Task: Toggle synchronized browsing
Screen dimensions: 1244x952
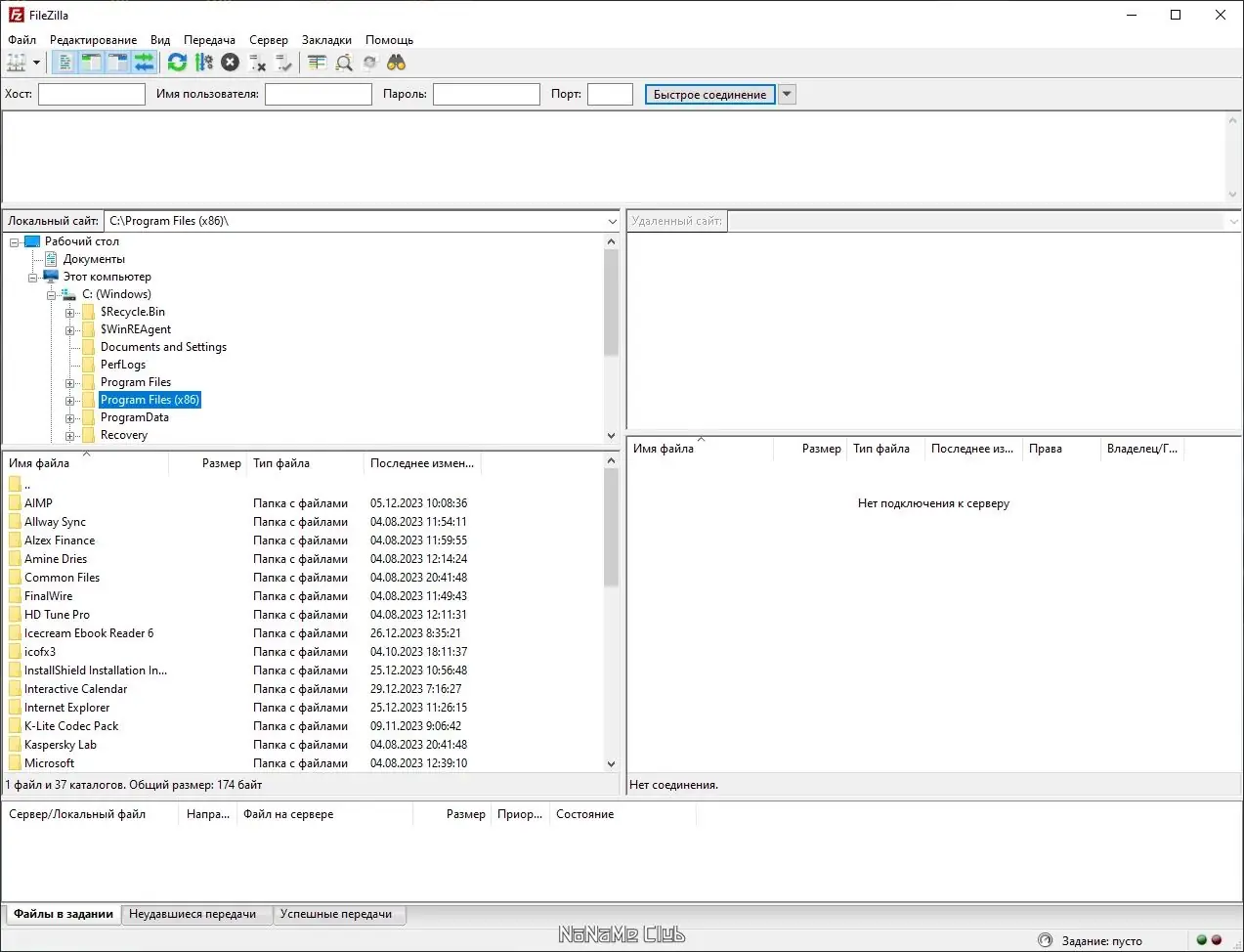Action: [369, 63]
